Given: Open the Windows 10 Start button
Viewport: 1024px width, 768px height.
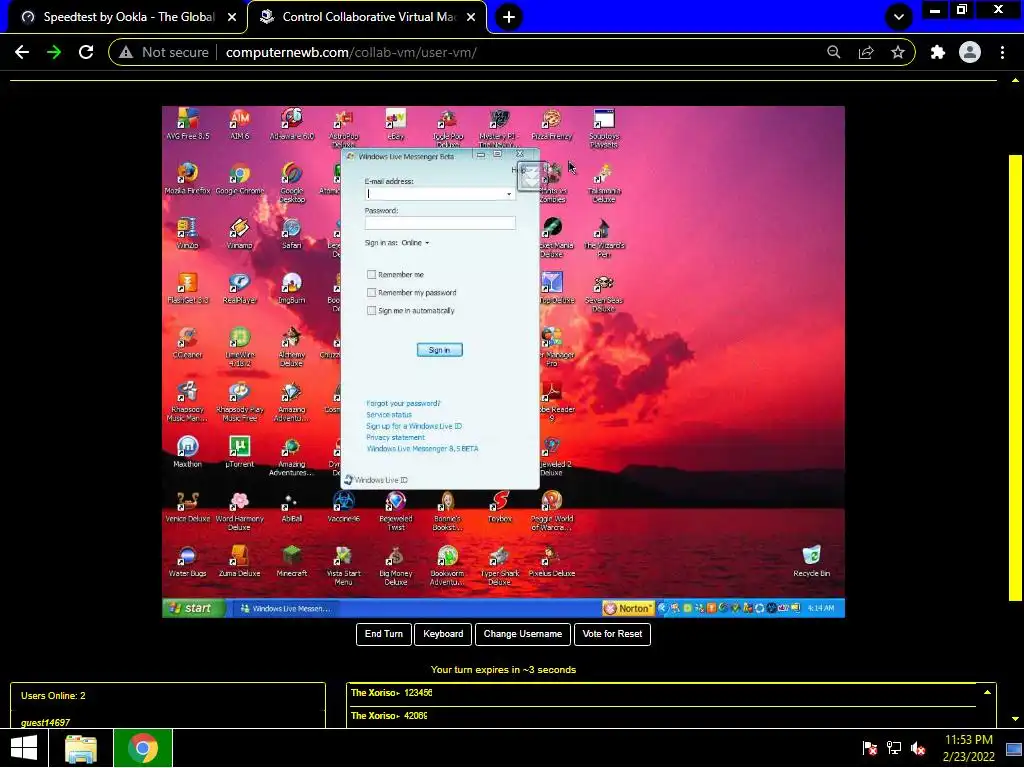Looking at the screenshot, I should tap(24, 748).
